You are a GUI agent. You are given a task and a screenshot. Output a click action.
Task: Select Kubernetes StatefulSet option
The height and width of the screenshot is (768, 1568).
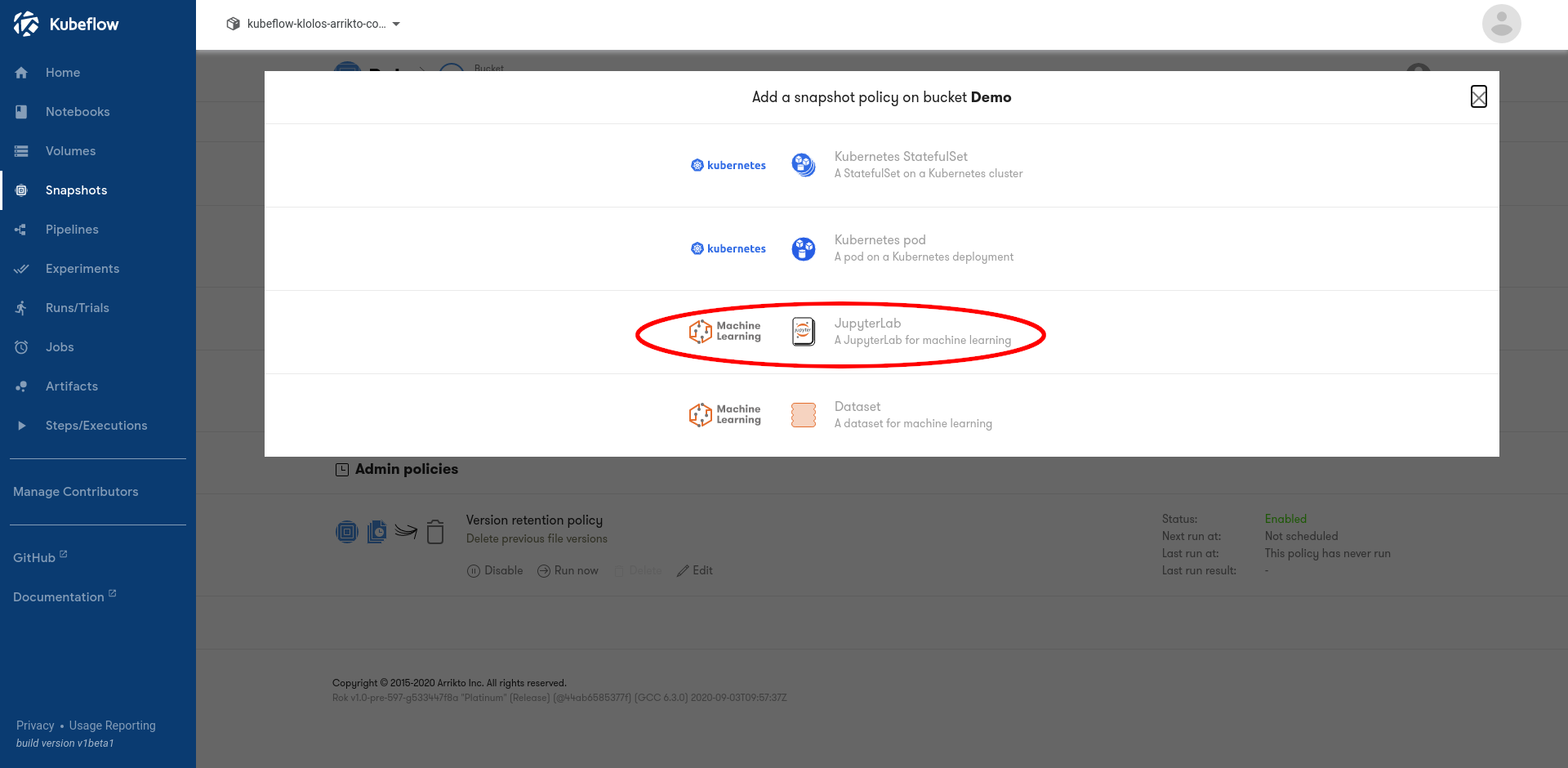pos(882,165)
